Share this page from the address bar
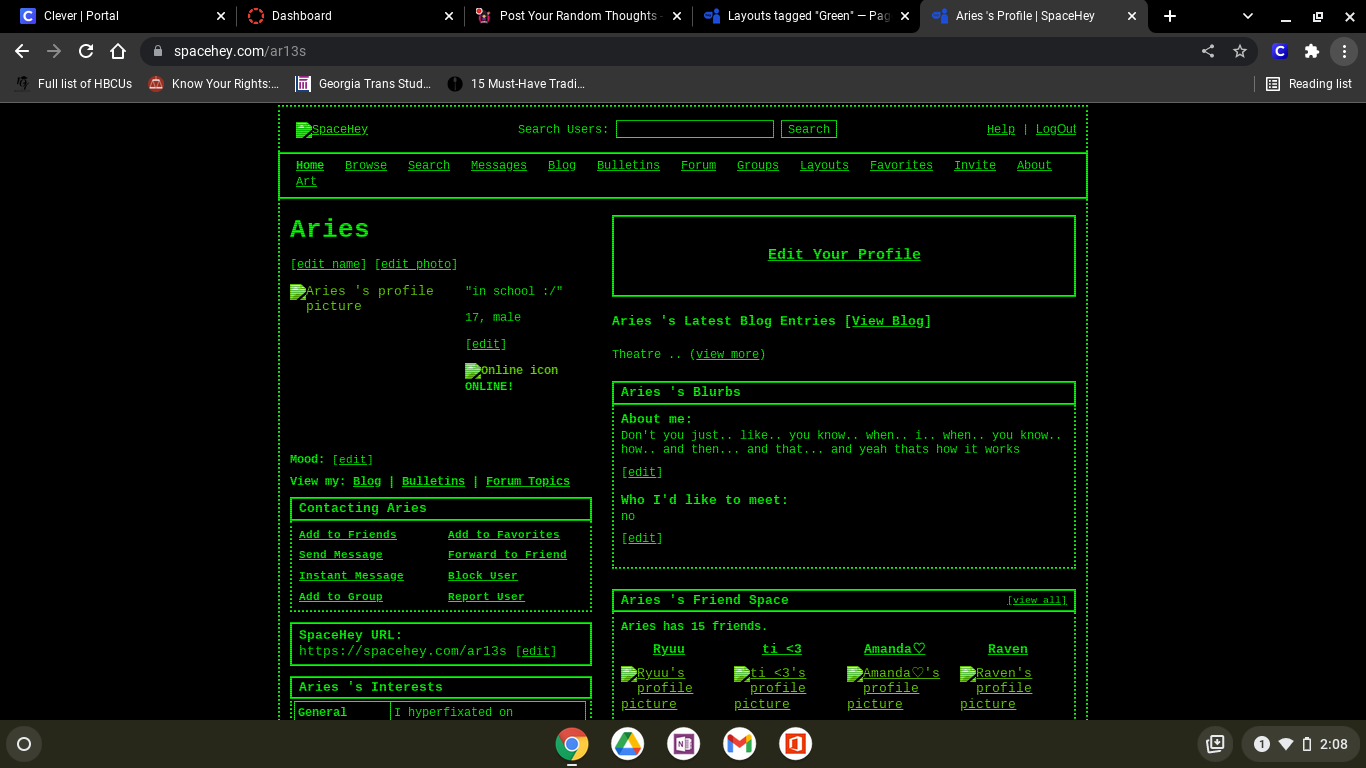 (1208, 51)
